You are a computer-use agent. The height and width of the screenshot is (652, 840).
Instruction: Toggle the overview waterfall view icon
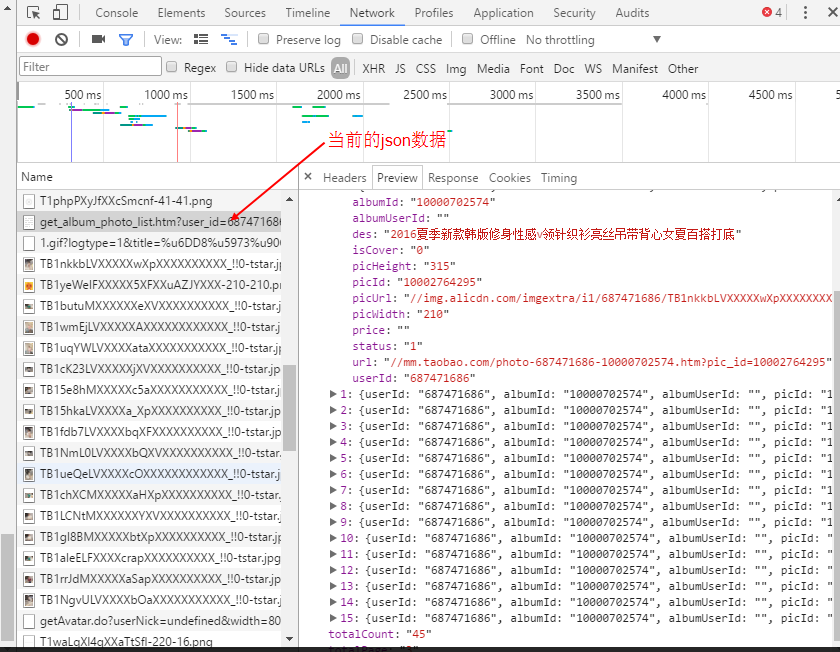coord(229,39)
